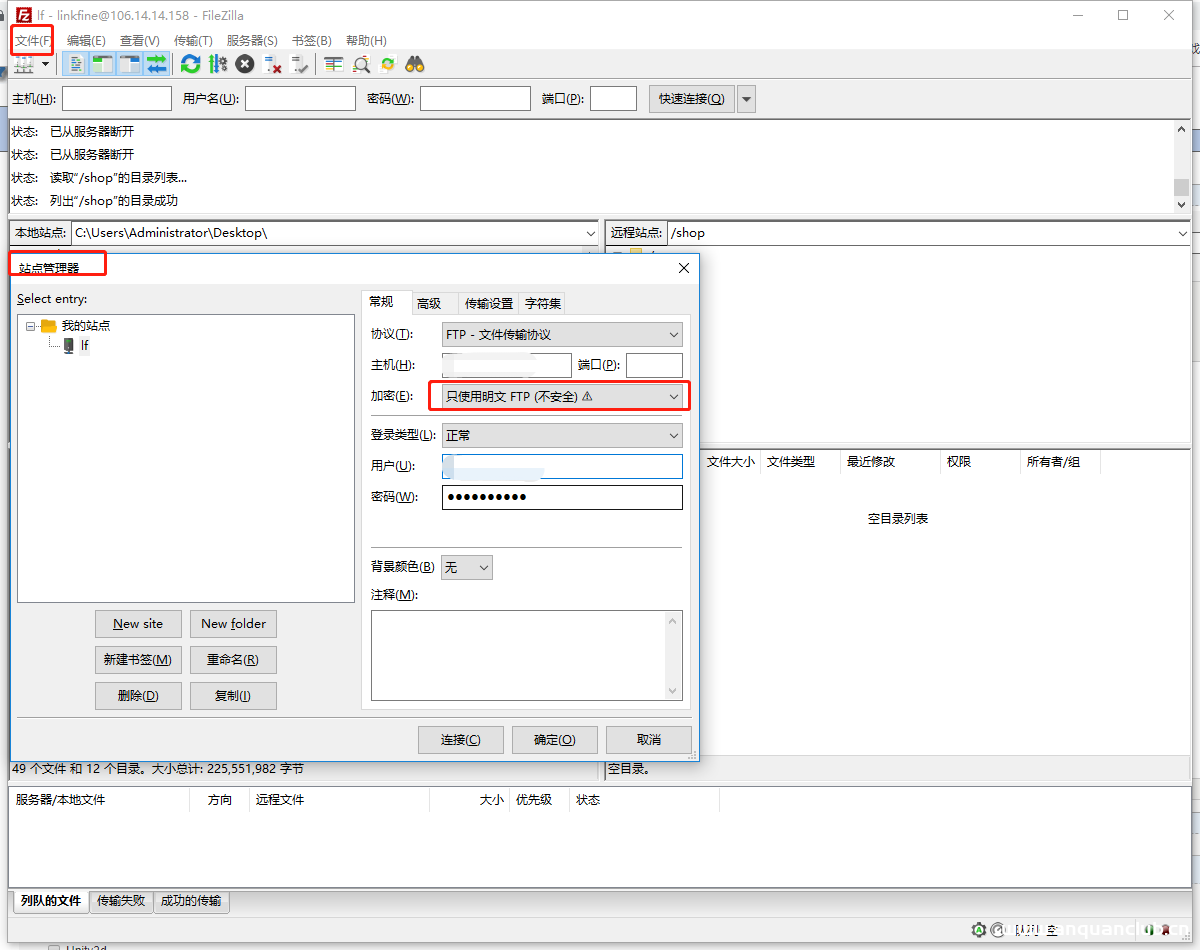Toggle the transfer queue display button
1200x950 pixels.
click(x=157, y=64)
